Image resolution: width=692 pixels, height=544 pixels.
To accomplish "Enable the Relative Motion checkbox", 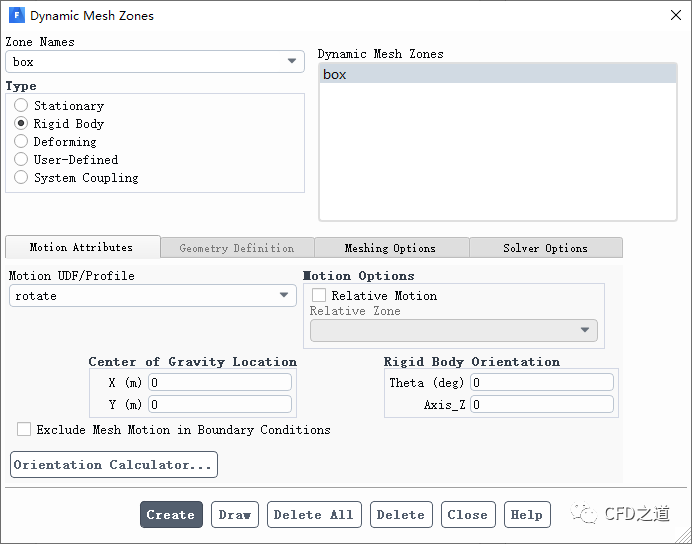I will coord(319,296).
